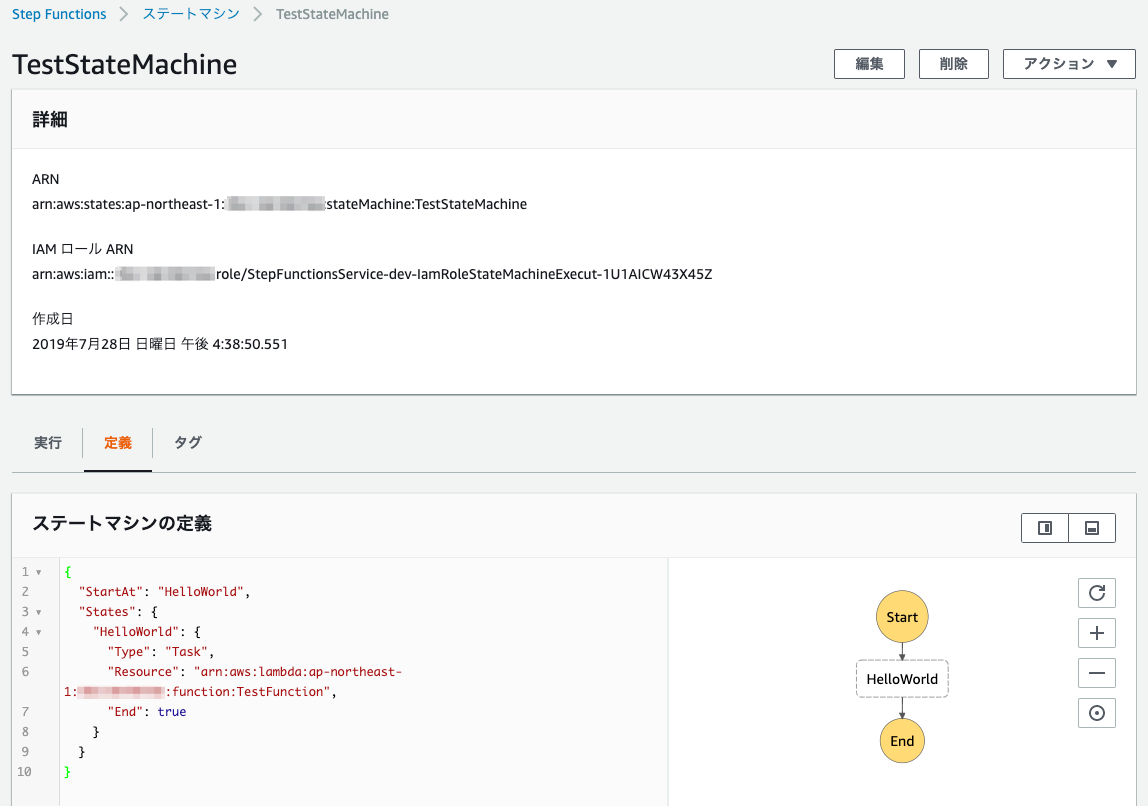Screen dimensions: 1148x806
Task: Open the タグ tab
Action: tap(188, 442)
